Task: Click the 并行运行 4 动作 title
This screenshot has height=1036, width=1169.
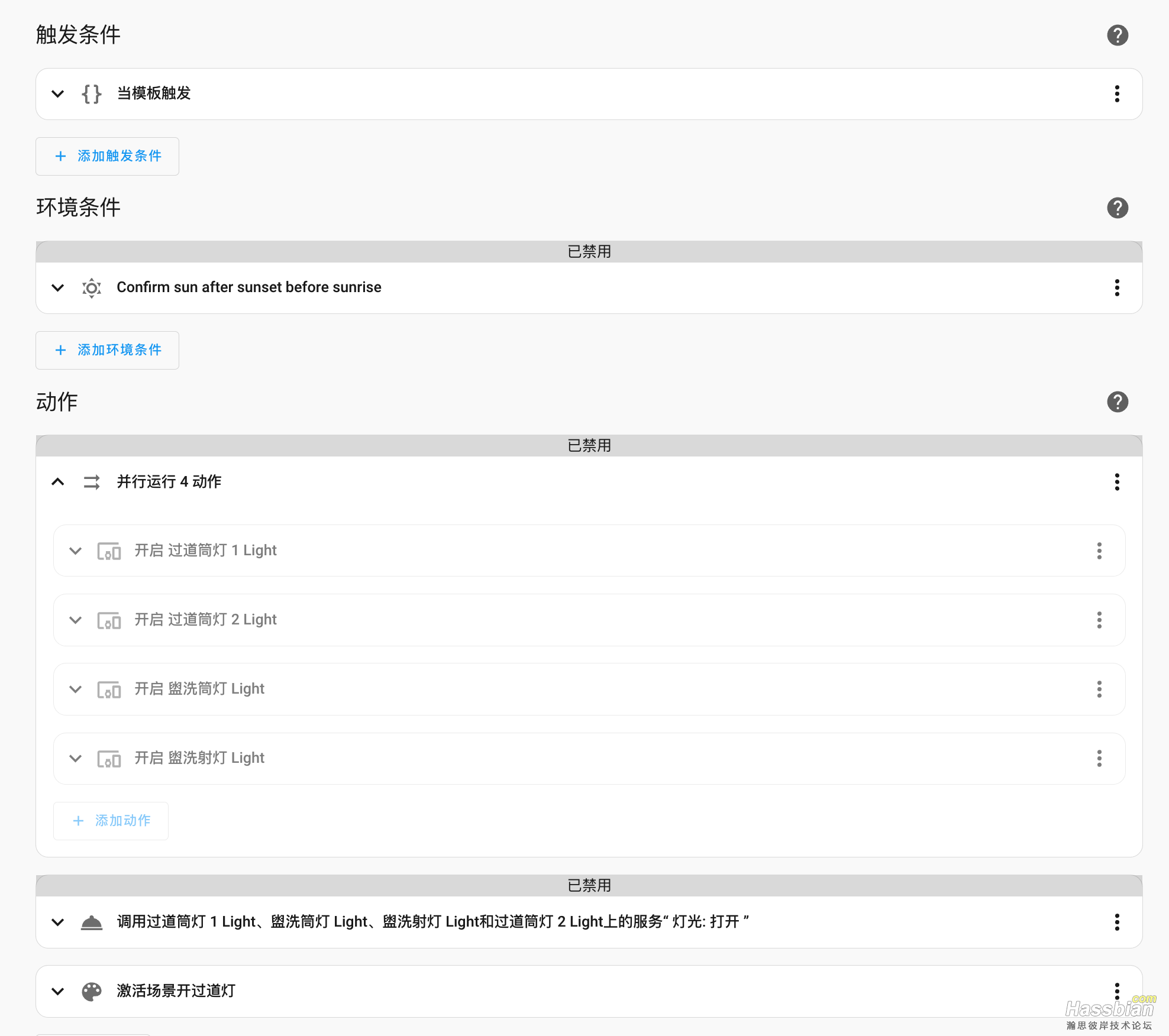Action: [x=169, y=482]
